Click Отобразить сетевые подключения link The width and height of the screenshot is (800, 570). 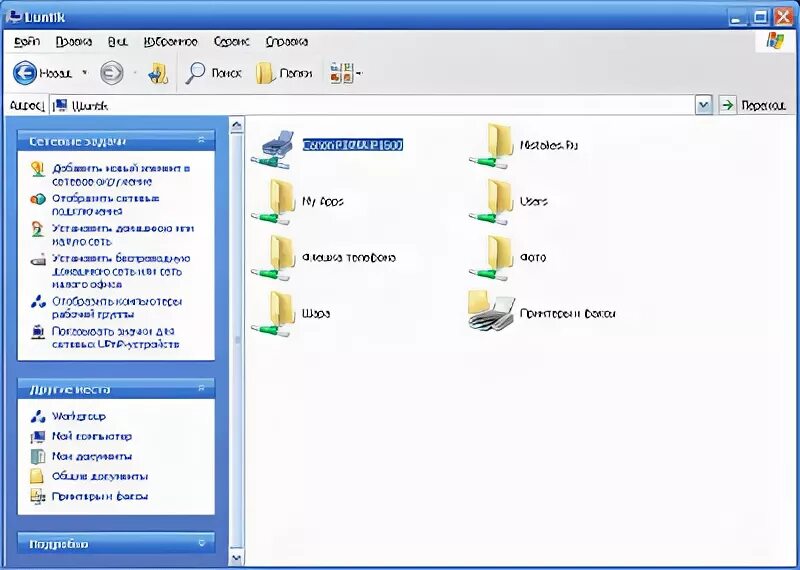[x=106, y=205]
